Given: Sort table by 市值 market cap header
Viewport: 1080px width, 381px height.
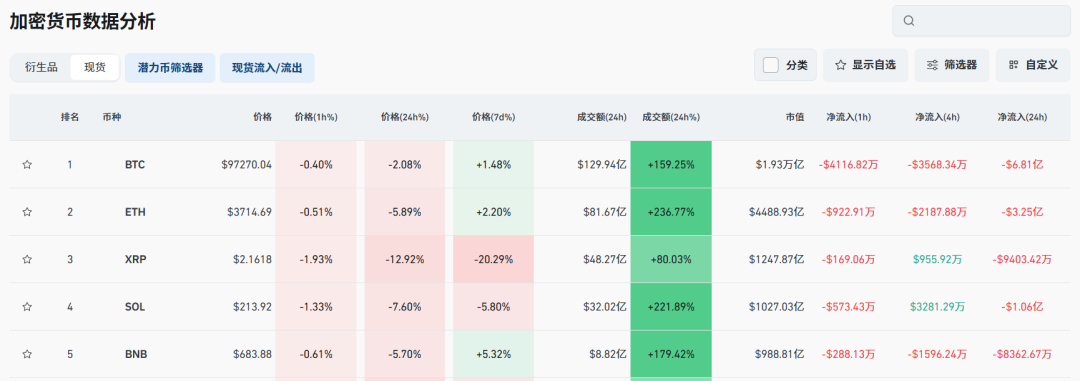Looking at the screenshot, I should 796,117.
